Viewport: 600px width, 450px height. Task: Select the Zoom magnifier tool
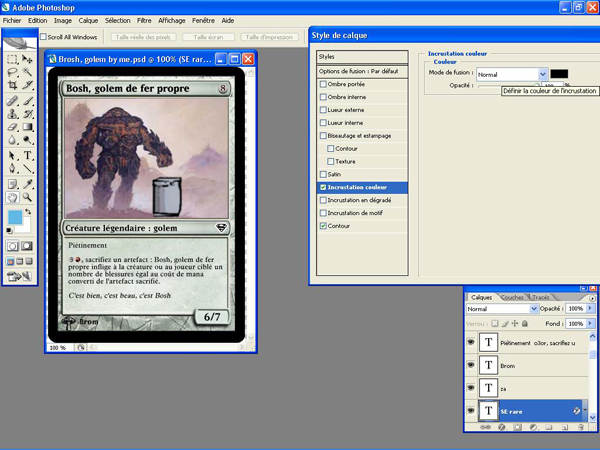click(27, 197)
